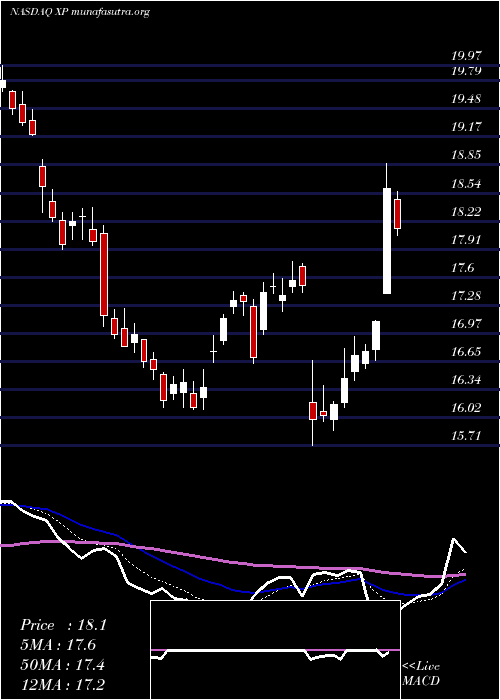Click the 18.54 price axis label
This screenshot has height=700, width=500.
[x=467, y=183]
